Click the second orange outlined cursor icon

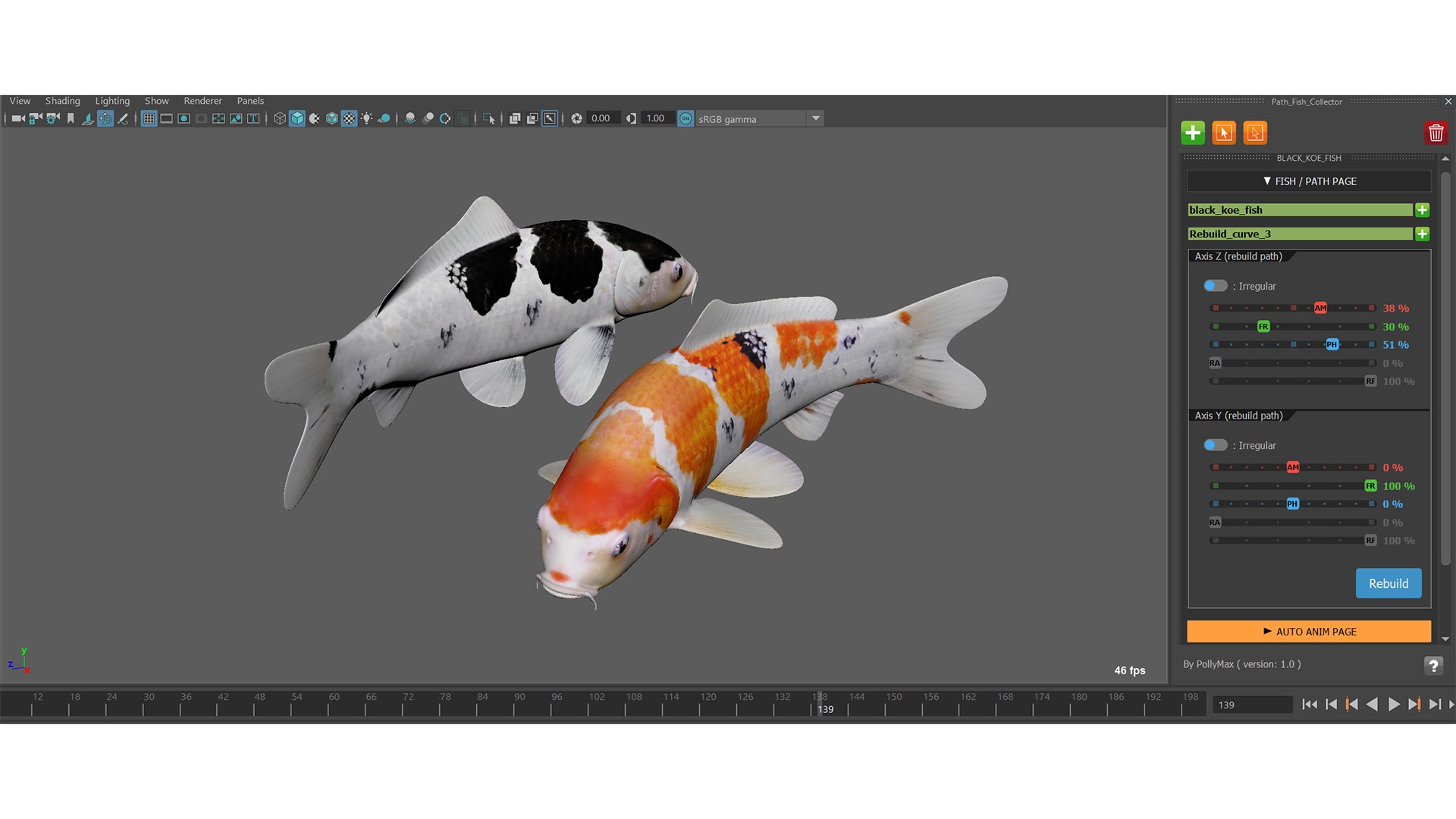[1255, 133]
